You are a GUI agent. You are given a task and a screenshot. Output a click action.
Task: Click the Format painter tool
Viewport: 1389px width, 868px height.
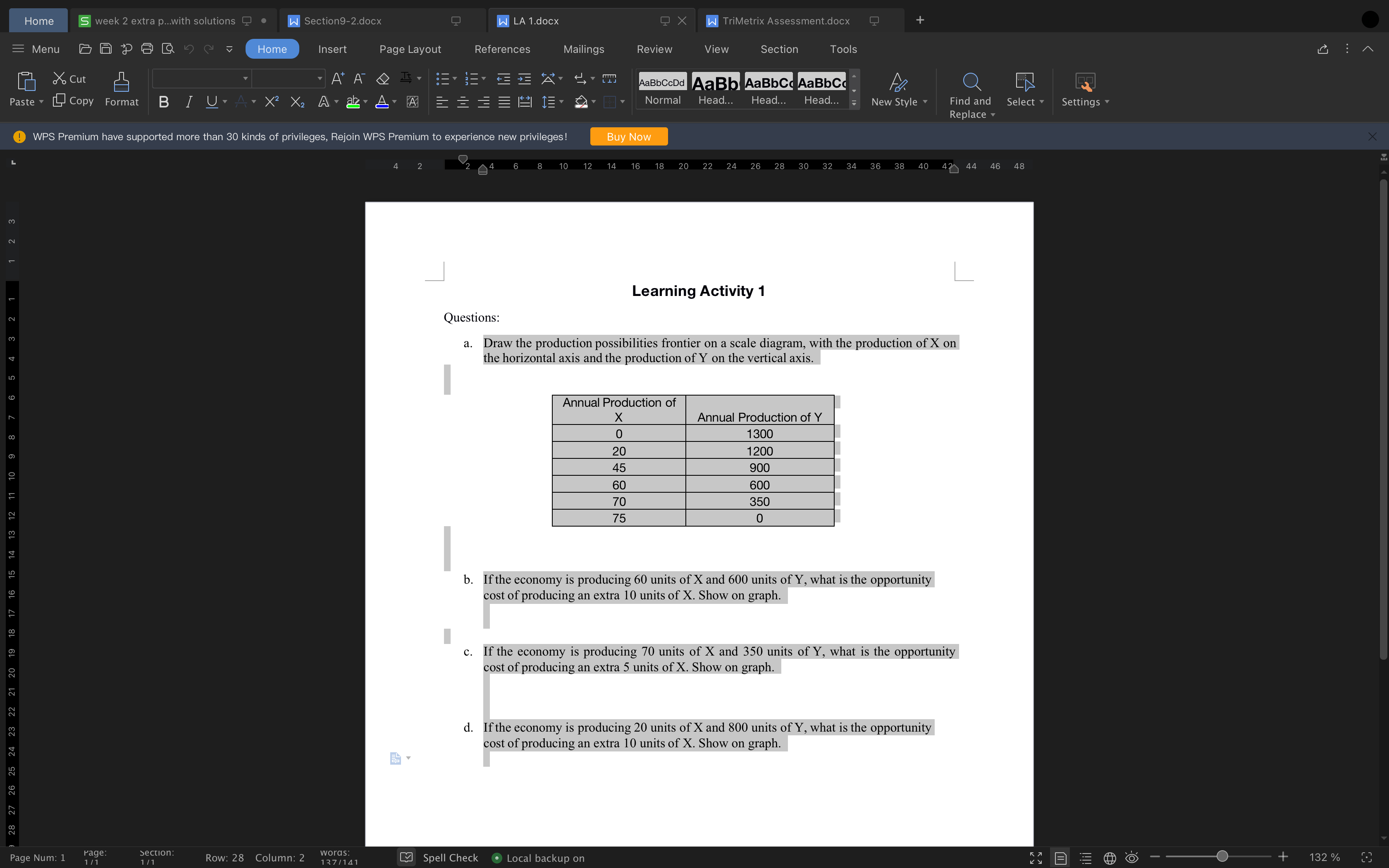click(x=121, y=89)
